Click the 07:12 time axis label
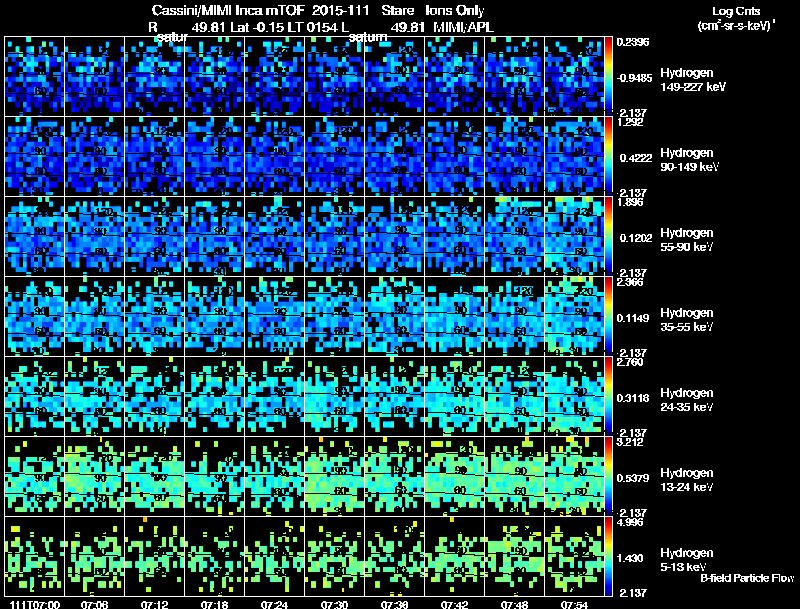Screen dimensions: 800x609 [x=155, y=605]
